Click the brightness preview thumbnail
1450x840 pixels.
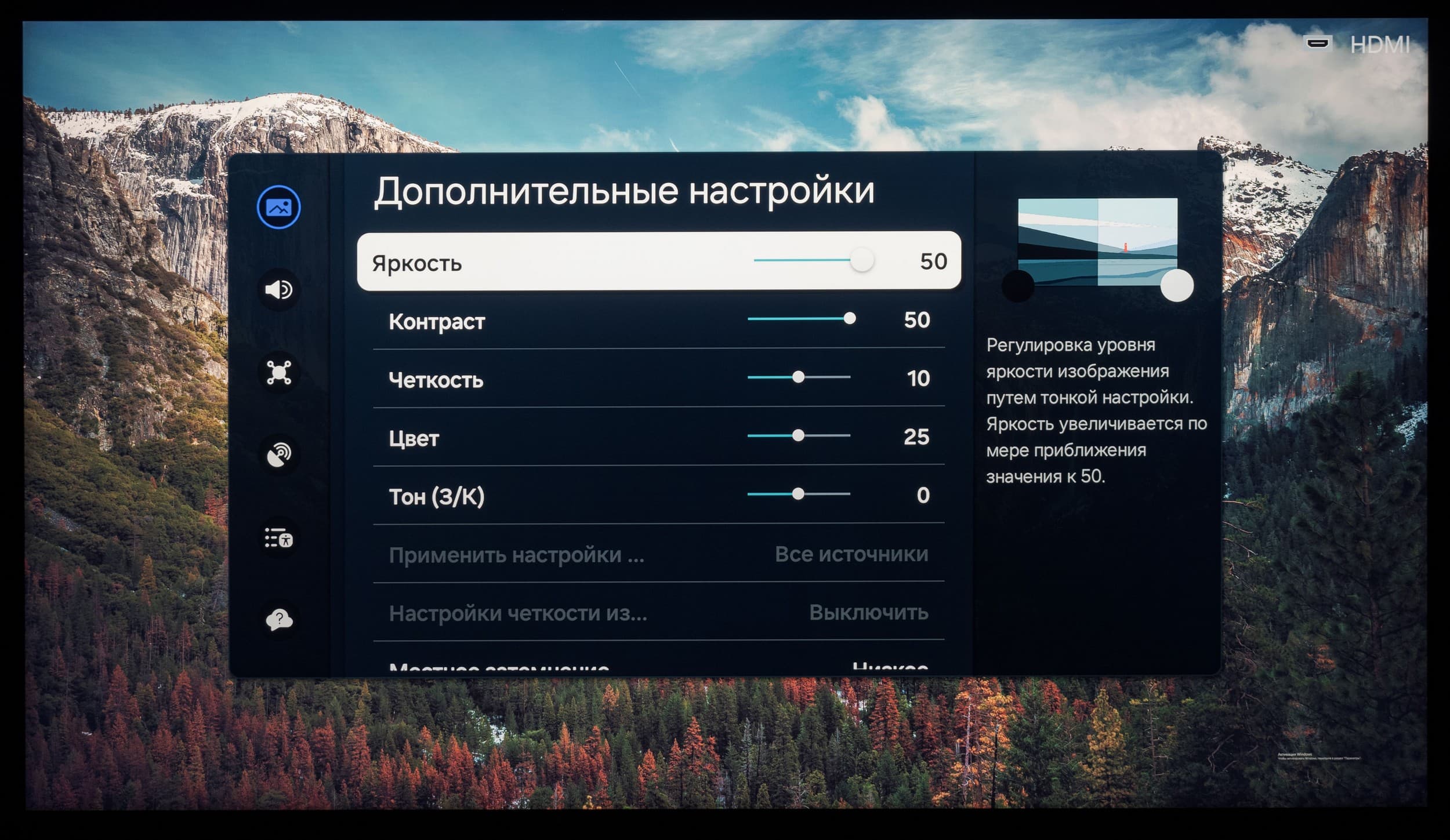(1097, 242)
